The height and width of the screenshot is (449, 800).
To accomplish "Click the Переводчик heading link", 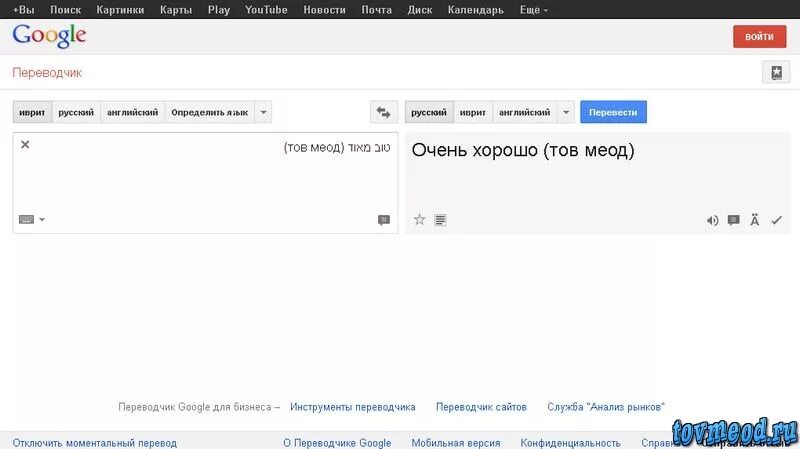I will click(x=47, y=72).
